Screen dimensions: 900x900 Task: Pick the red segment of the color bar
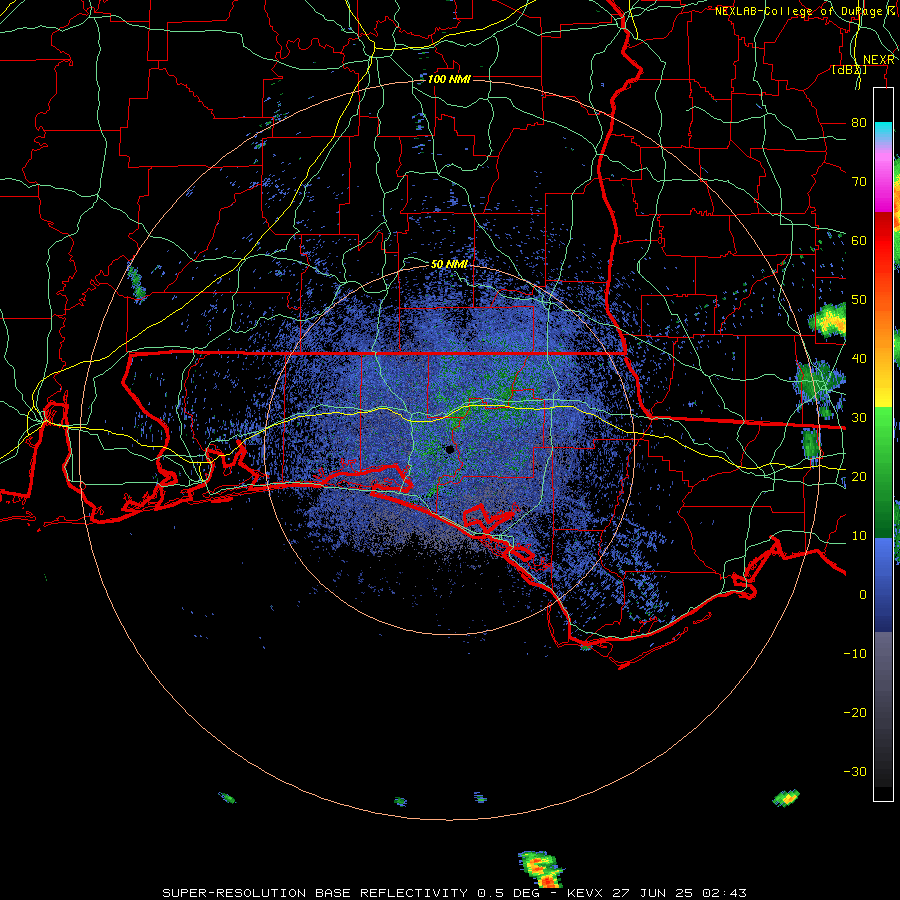884,241
